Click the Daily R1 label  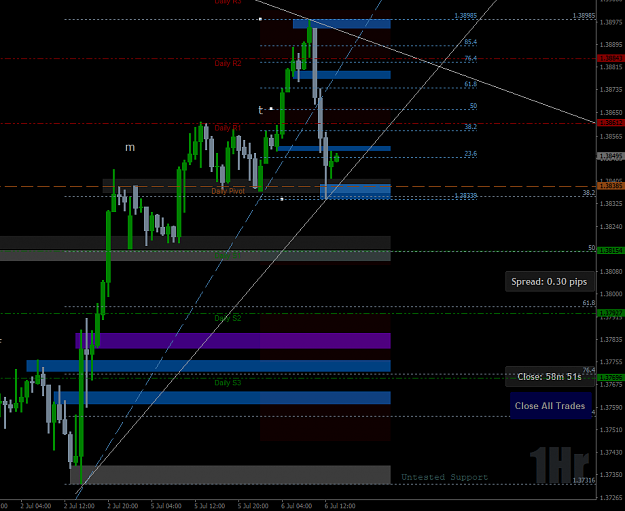(228, 128)
